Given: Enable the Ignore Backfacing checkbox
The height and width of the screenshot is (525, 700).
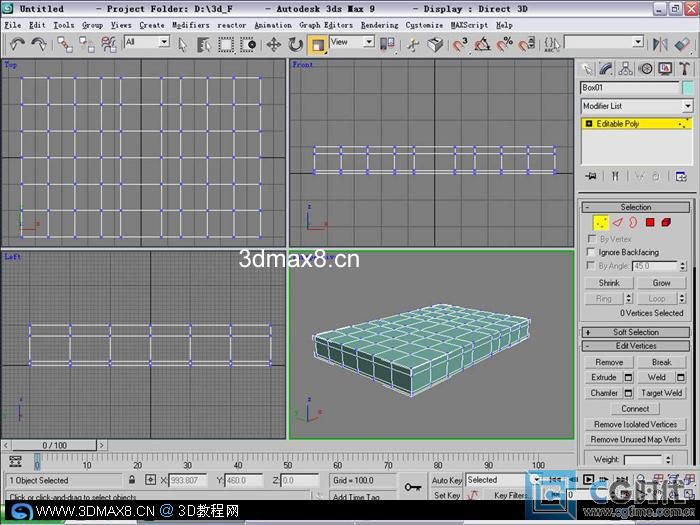Looking at the screenshot, I should (591, 252).
